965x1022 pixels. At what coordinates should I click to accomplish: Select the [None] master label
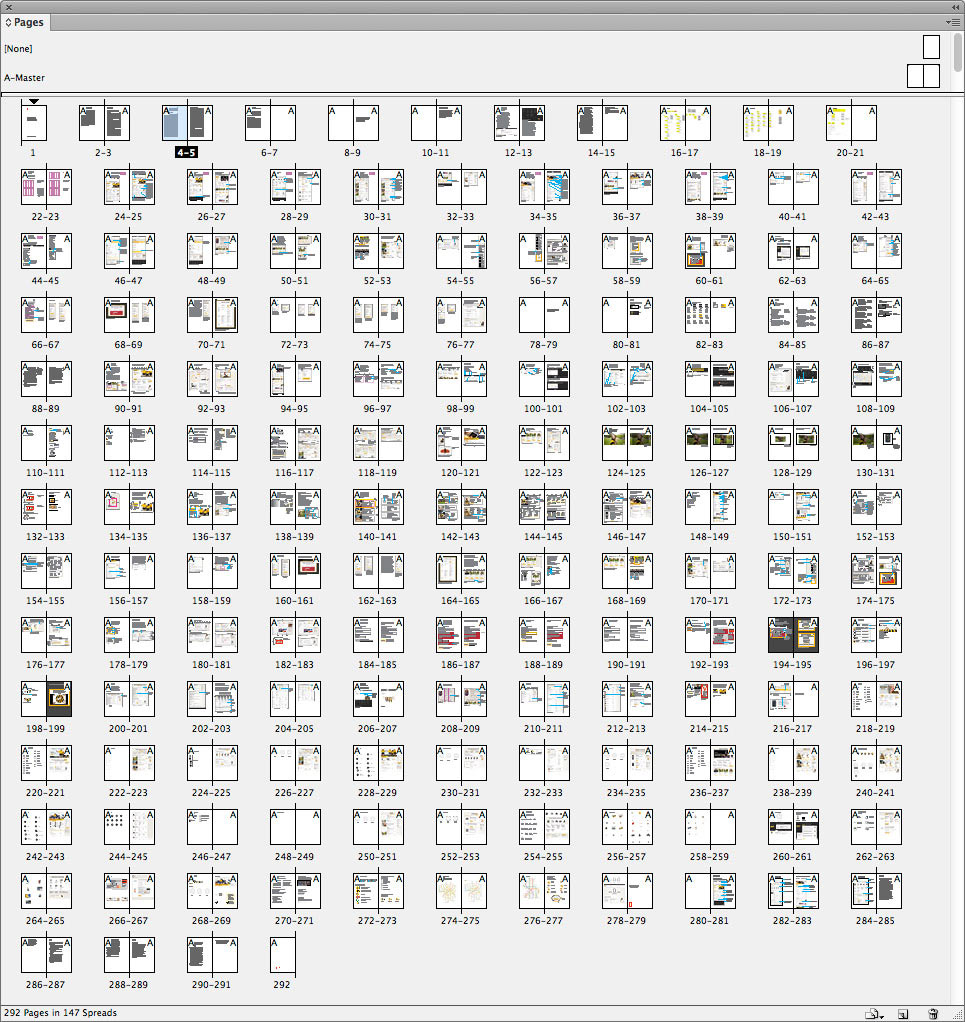coord(18,48)
